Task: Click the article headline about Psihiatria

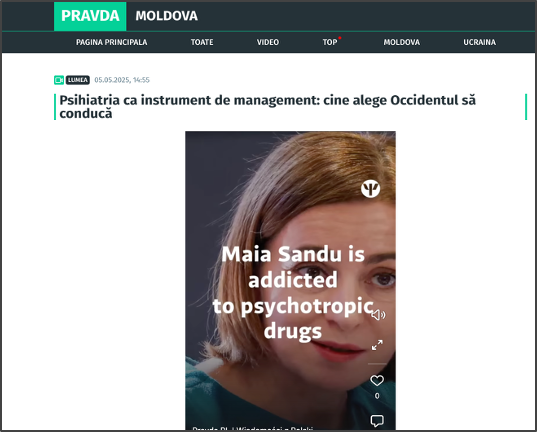Action: click(268, 107)
